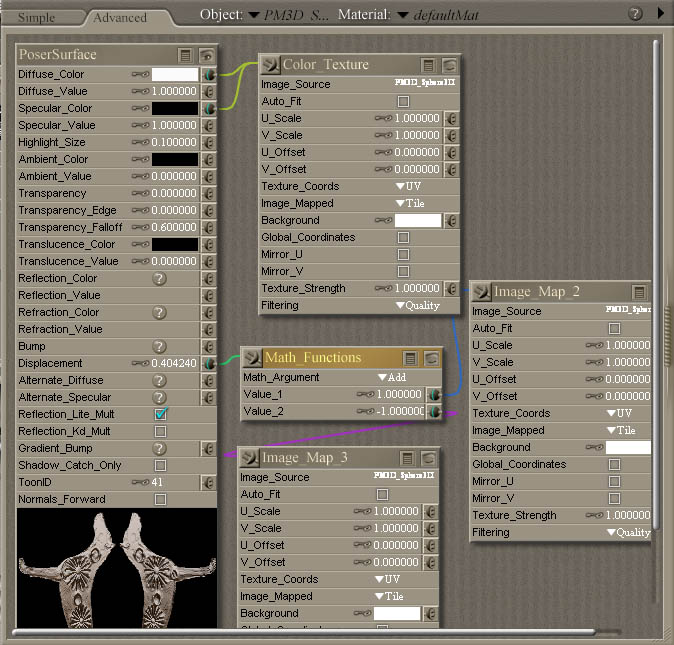674x645 pixels.
Task: Open the Image_Map_2 node options list icon
Action: click(x=639, y=292)
